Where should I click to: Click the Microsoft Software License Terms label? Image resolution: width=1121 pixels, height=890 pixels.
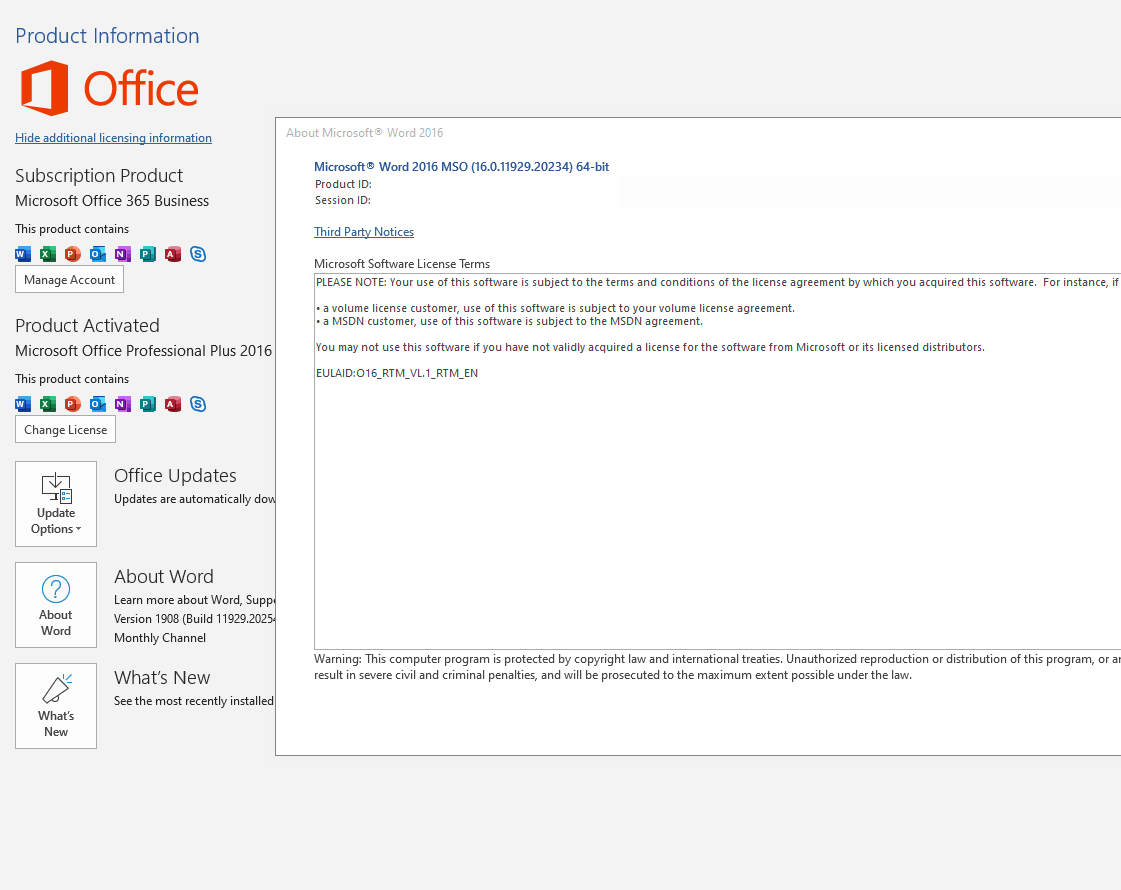(402, 264)
